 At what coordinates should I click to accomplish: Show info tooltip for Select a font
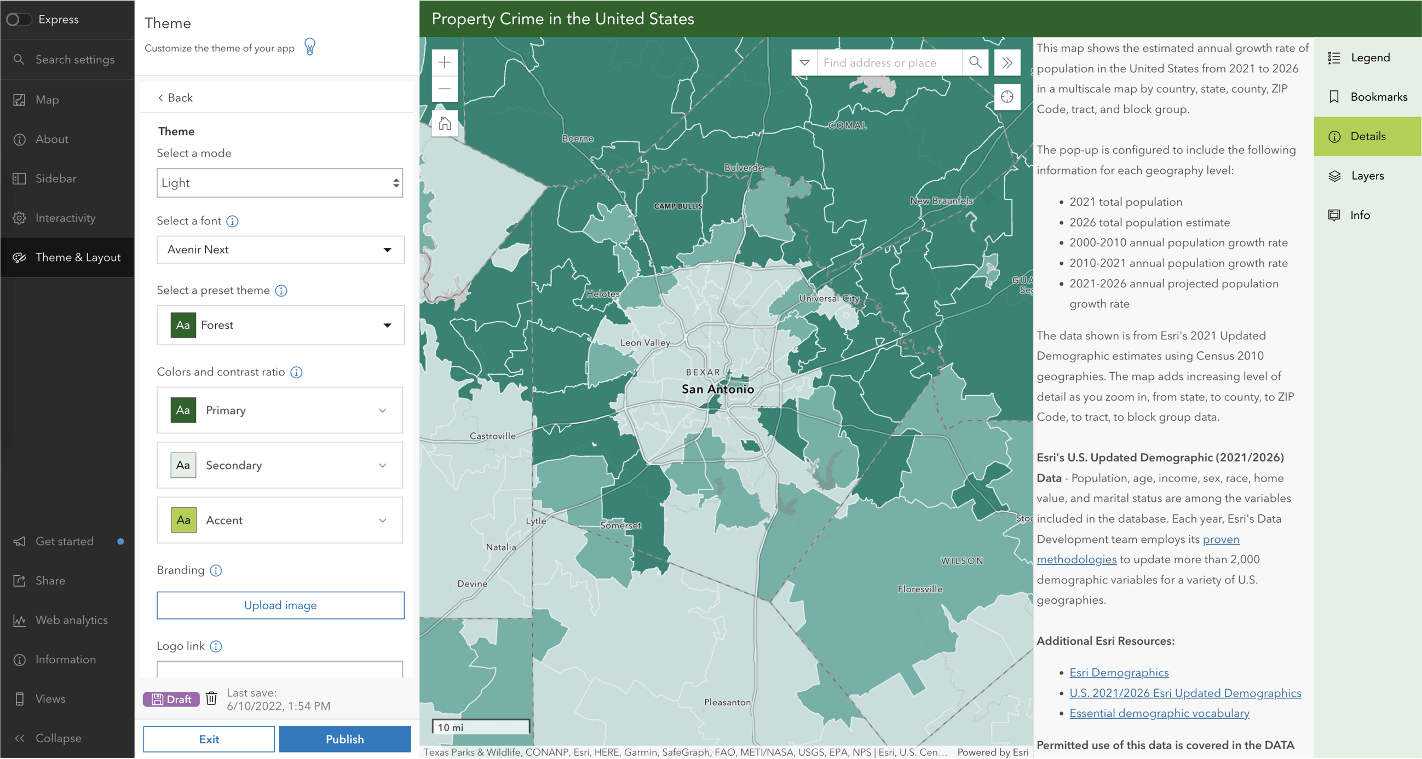pyautogui.click(x=232, y=221)
